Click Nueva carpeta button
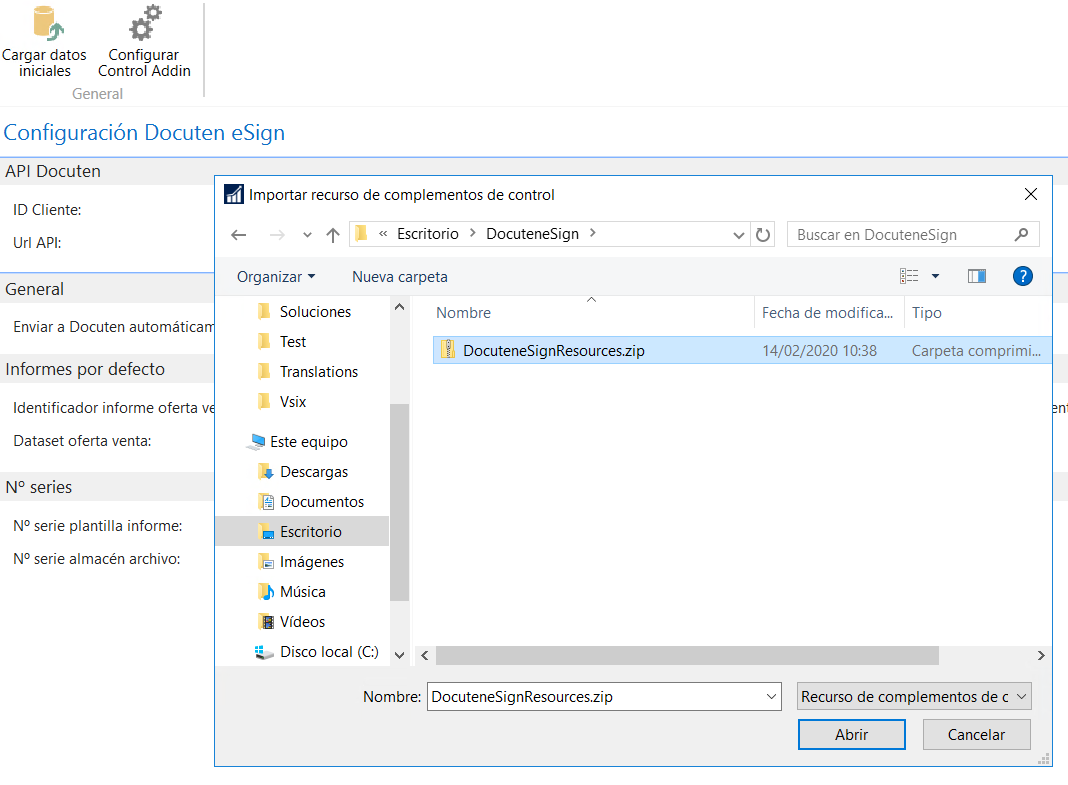Image resolution: width=1068 pixels, height=785 pixels. coord(400,277)
